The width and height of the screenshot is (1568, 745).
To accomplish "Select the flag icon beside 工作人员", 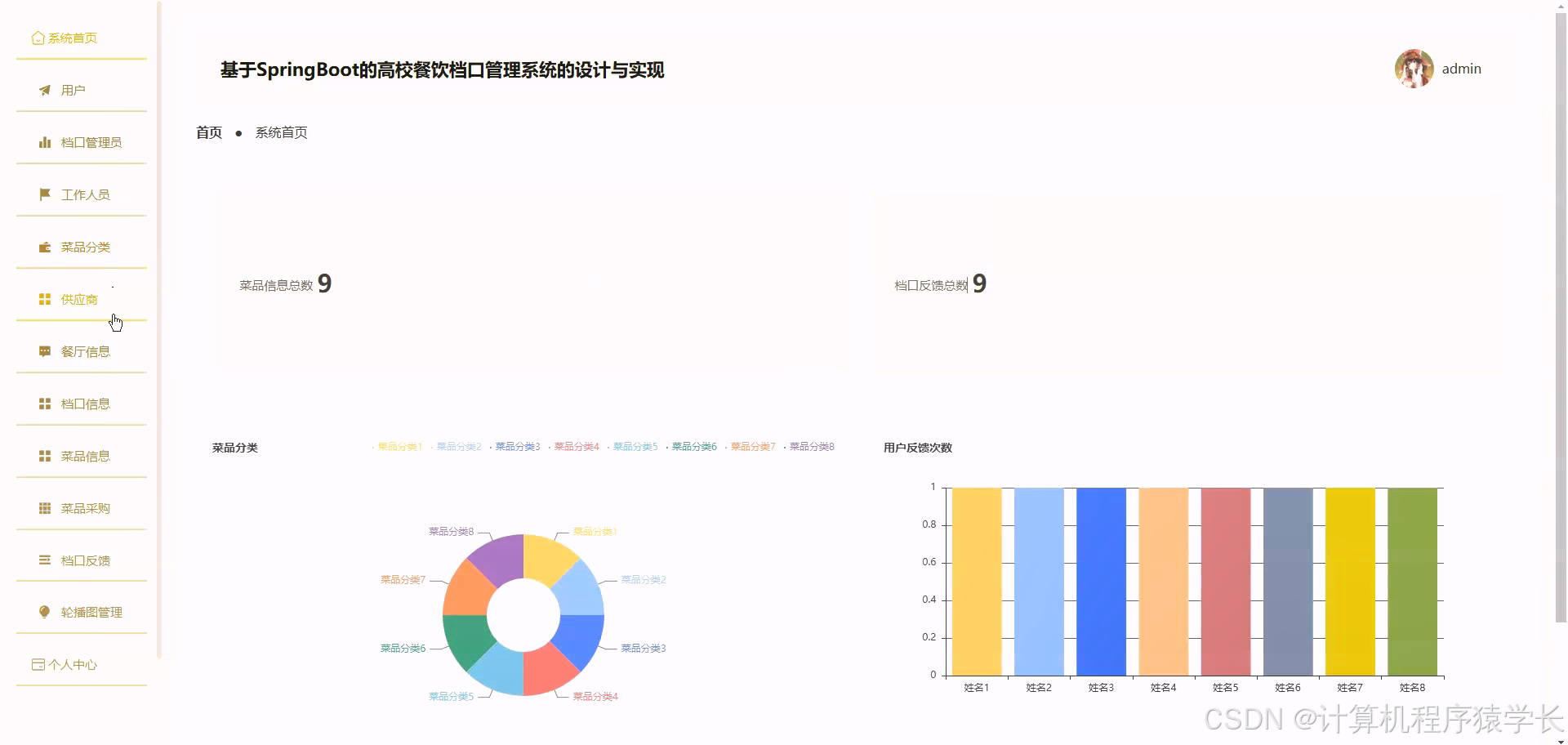I will 44,194.
